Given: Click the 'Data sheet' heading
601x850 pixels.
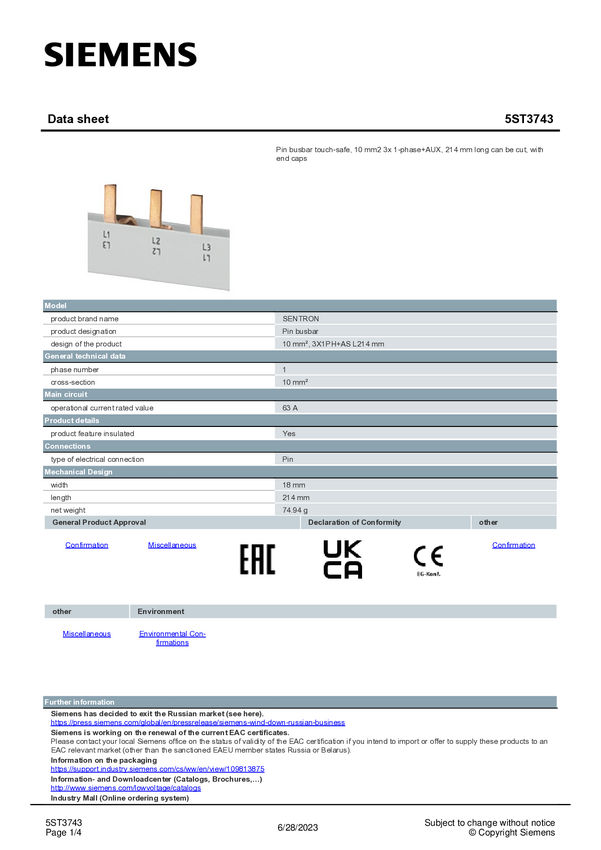Looking at the screenshot, I should pyautogui.click(x=78, y=119).
